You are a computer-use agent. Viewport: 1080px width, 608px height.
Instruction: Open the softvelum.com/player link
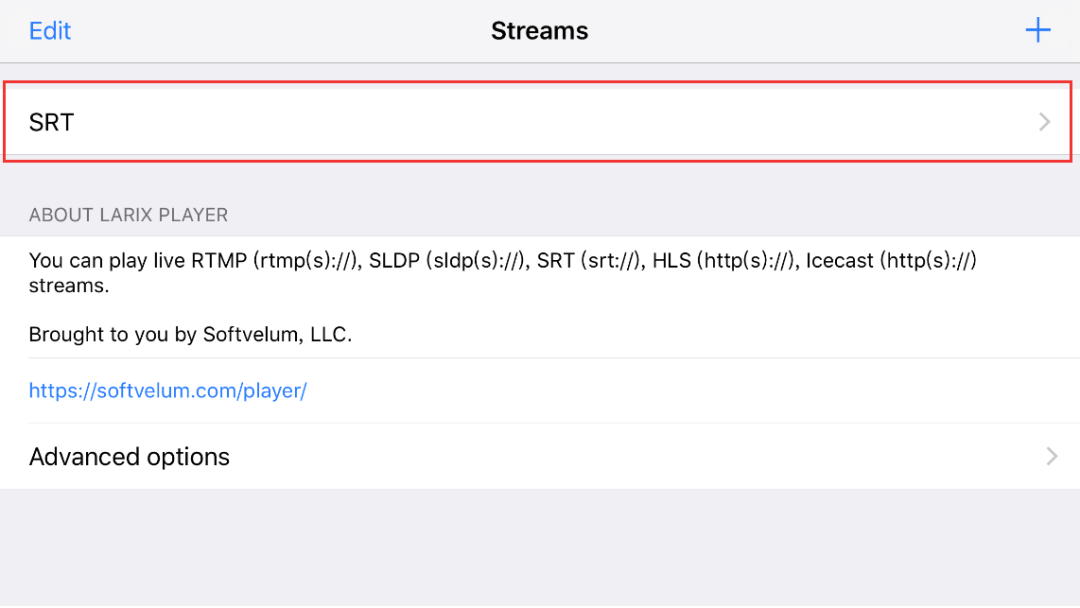point(168,391)
